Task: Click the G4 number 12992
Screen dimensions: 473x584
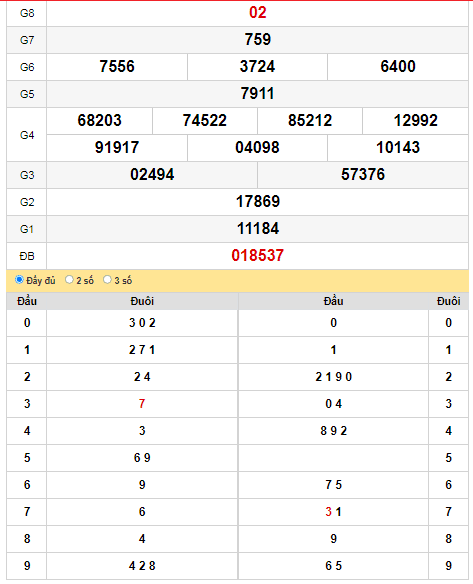Action: pos(415,120)
